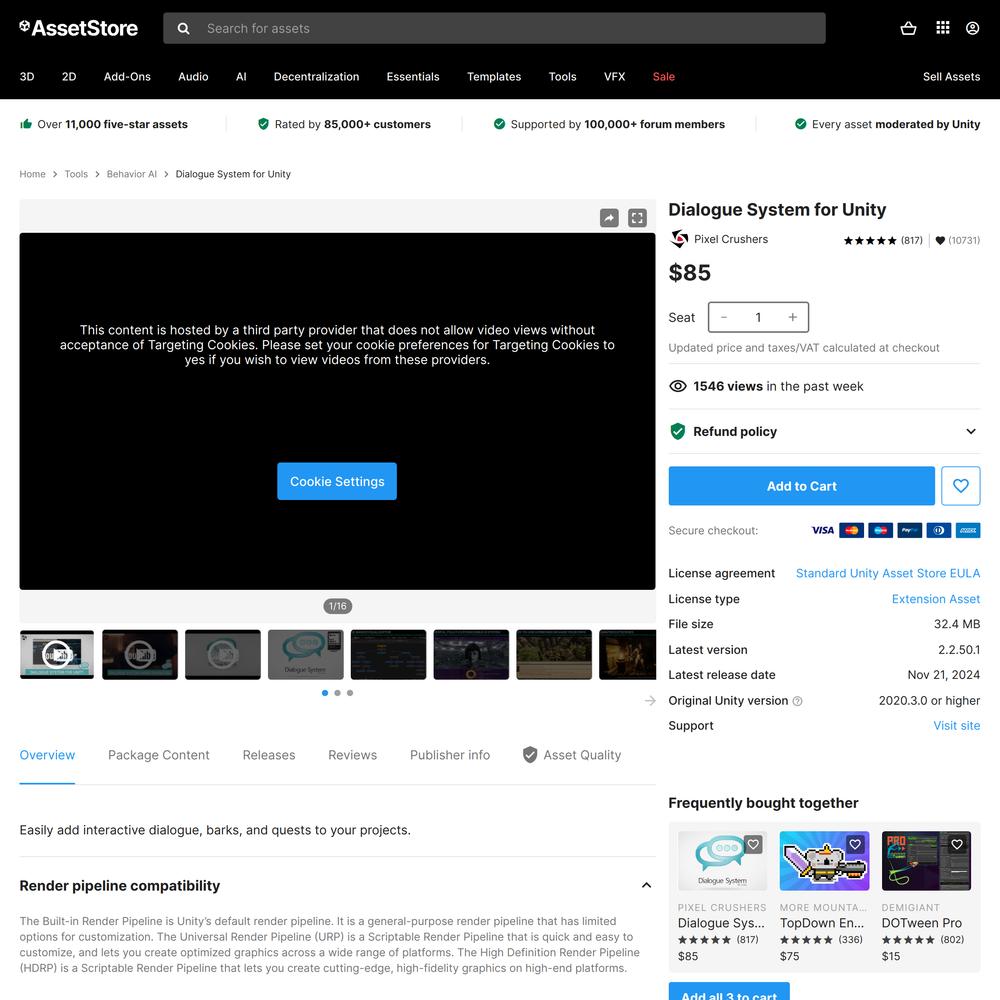The image size is (1000, 1000).
Task: Collapse Render pipeline compatibility section
Action: [646, 885]
